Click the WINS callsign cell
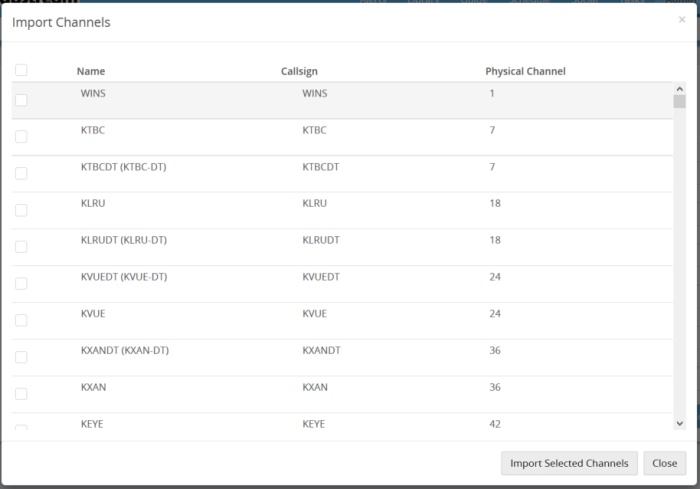 (315, 93)
